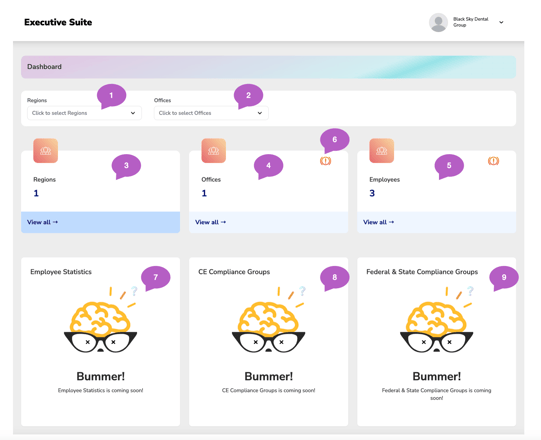Click the Dashboard header banner

coord(268,67)
